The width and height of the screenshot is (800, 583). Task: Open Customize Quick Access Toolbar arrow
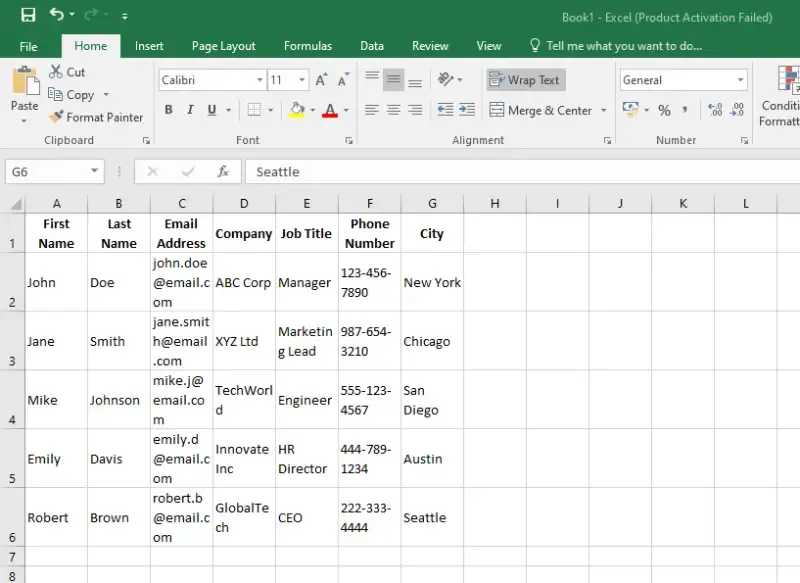pos(124,16)
